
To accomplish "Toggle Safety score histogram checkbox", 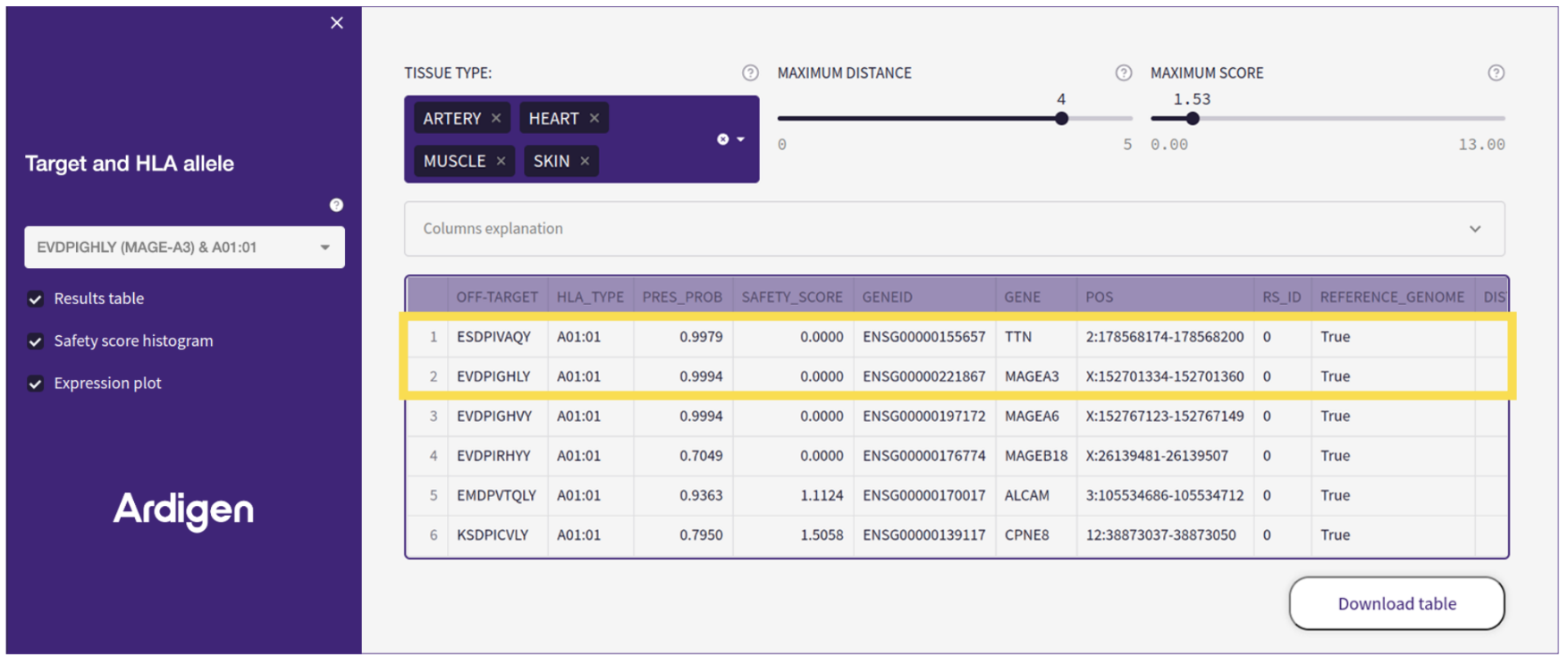I will [x=36, y=341].
